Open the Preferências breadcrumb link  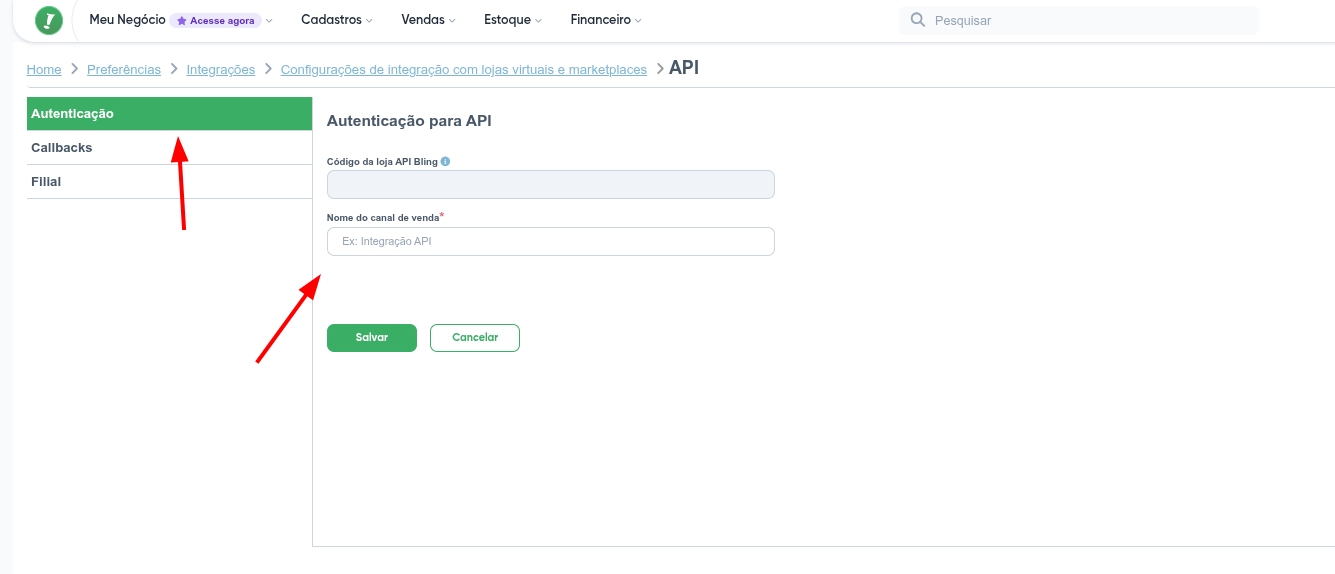click(x=124, y=70)
